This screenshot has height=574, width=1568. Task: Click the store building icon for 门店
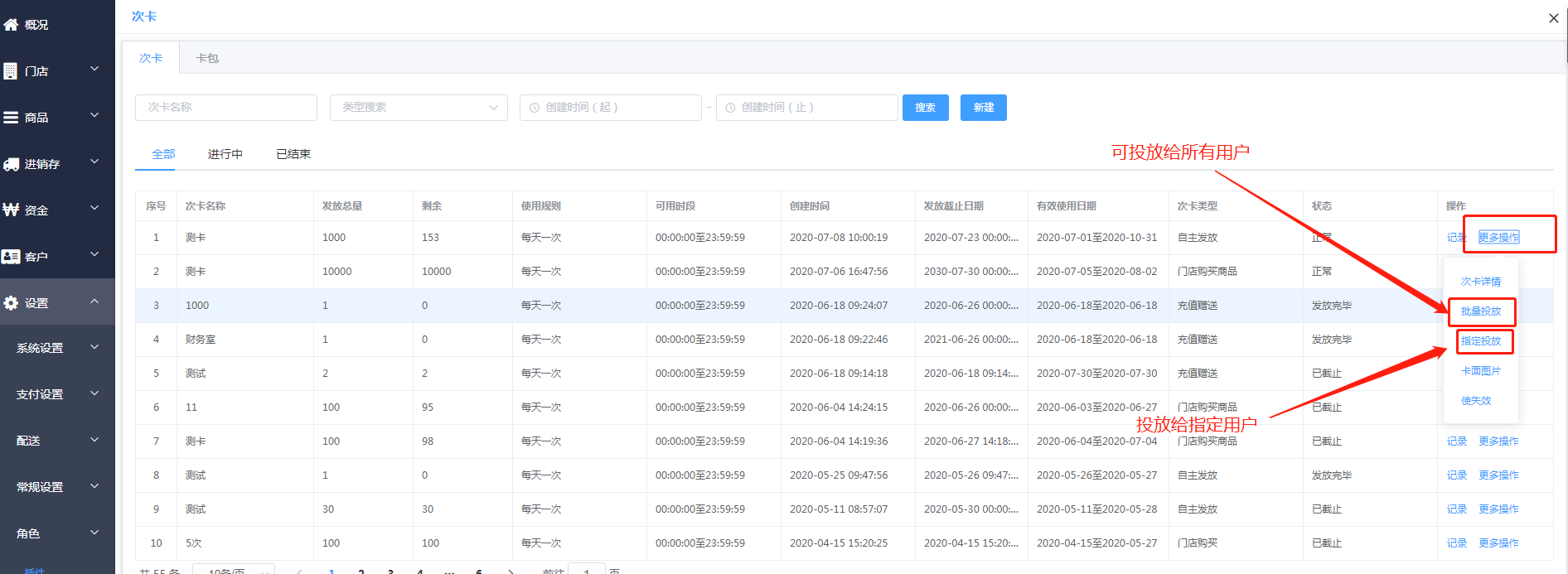[11, 71]
